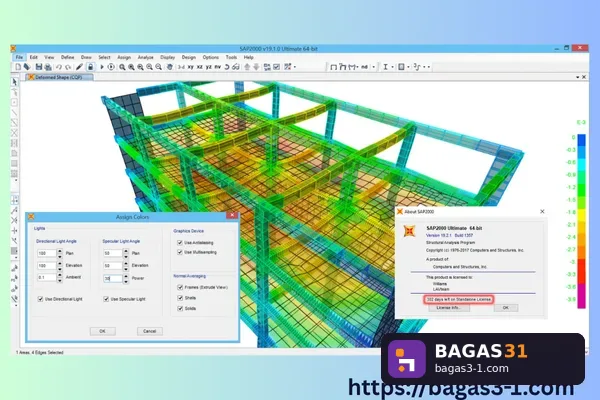600x400 pixels.
Task: Open the view tabs list dropdown arrow
Action: (577, 77)
